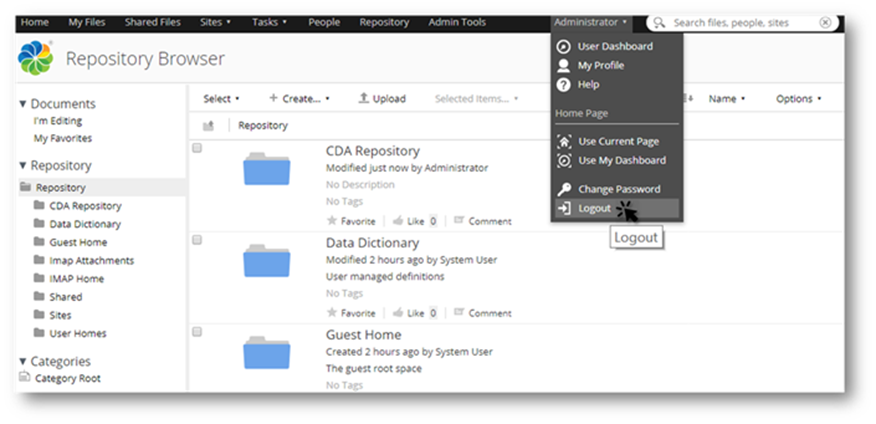
Task: Tick the CDA Repository checkbox
Action: pos(197,148)
